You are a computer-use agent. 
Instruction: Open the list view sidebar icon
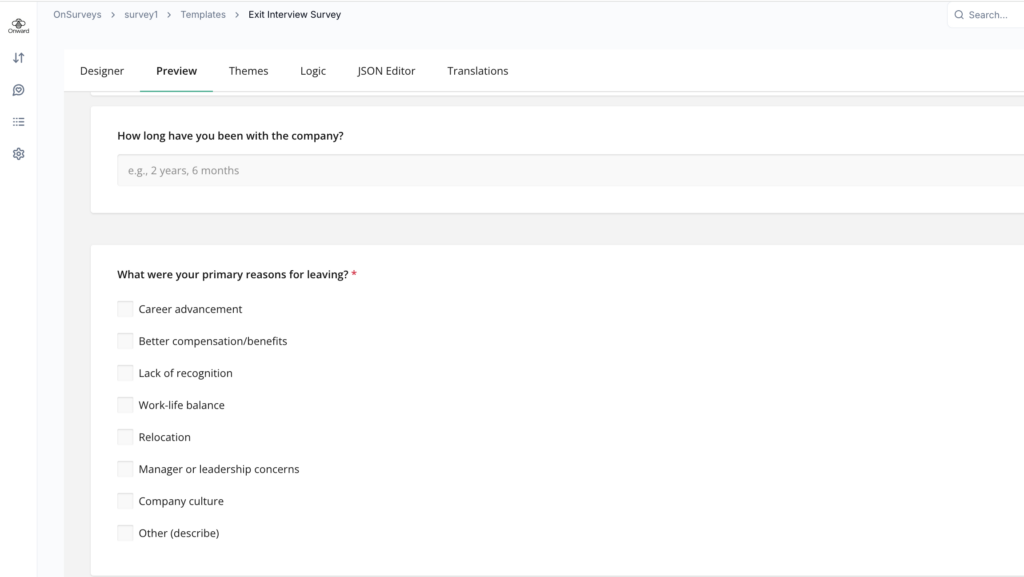click(18, 122)
